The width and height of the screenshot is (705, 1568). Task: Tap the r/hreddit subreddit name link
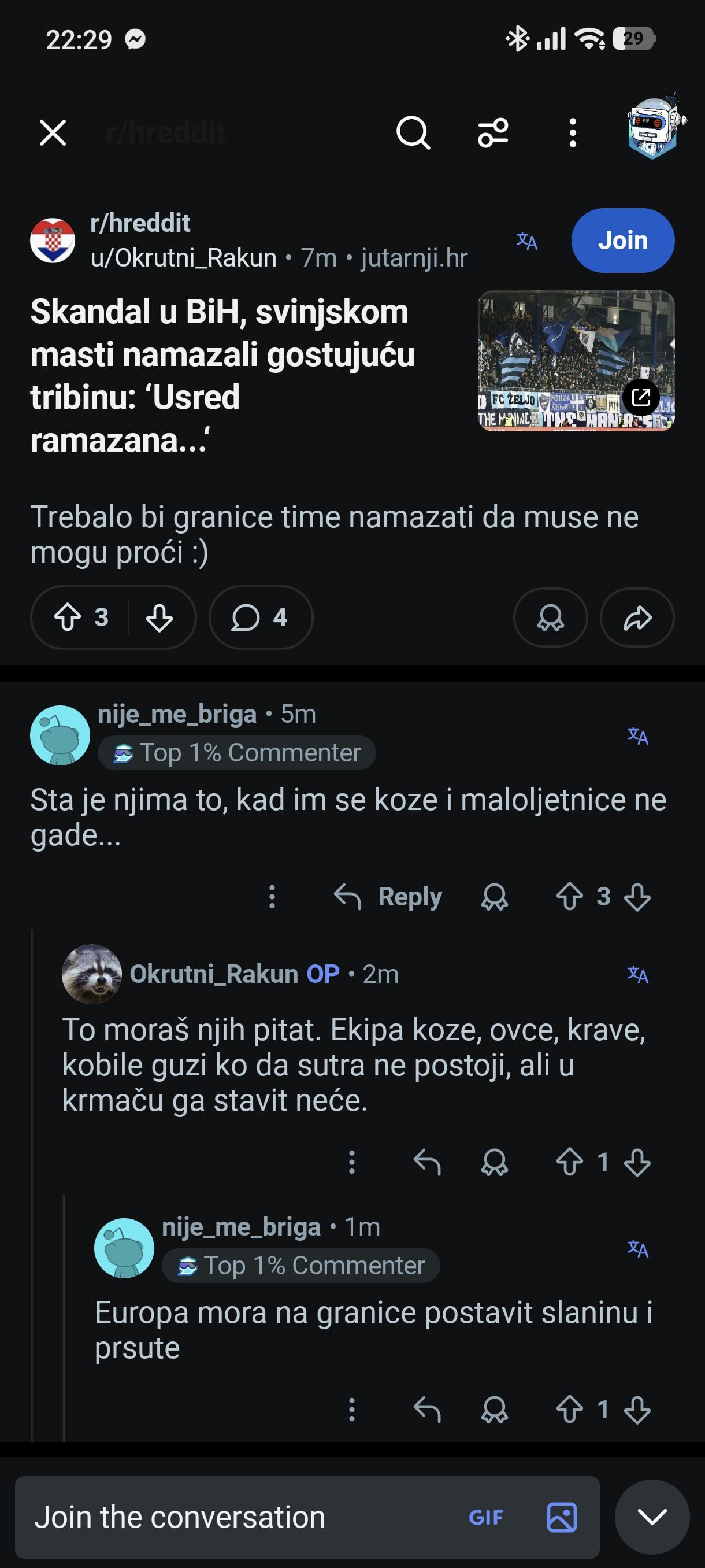[140, 223]
